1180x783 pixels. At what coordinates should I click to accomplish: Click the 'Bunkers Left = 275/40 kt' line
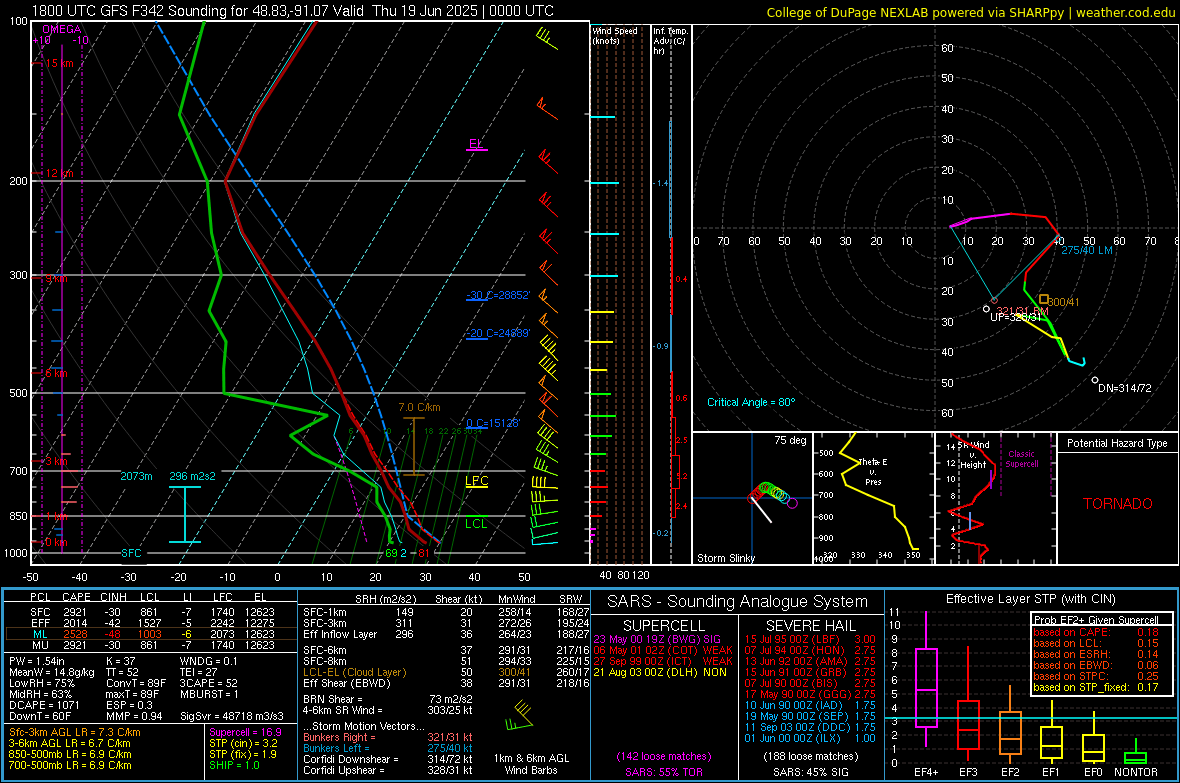(388, 748)
